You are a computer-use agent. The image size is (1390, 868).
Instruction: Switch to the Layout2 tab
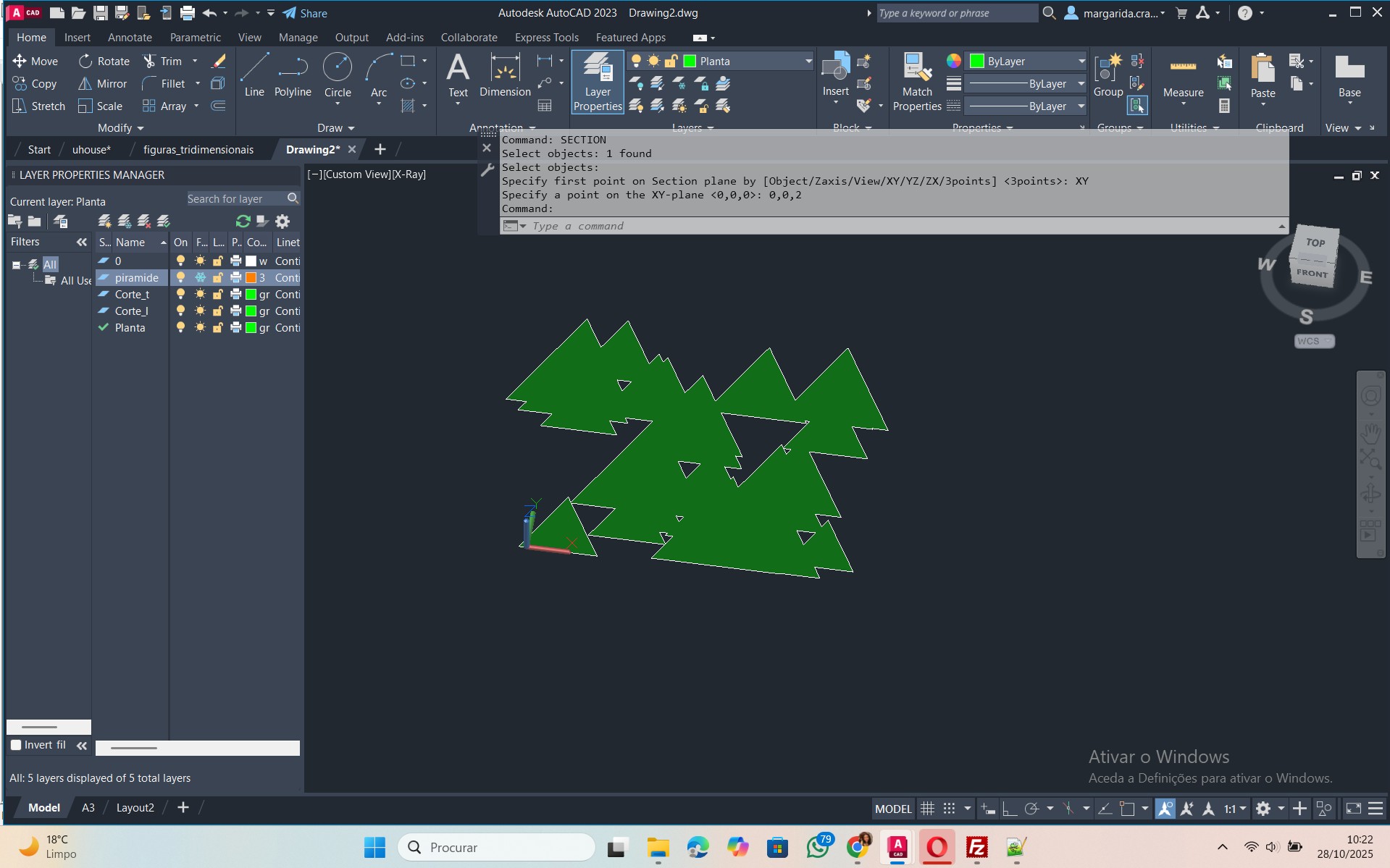tap(135, 808)
